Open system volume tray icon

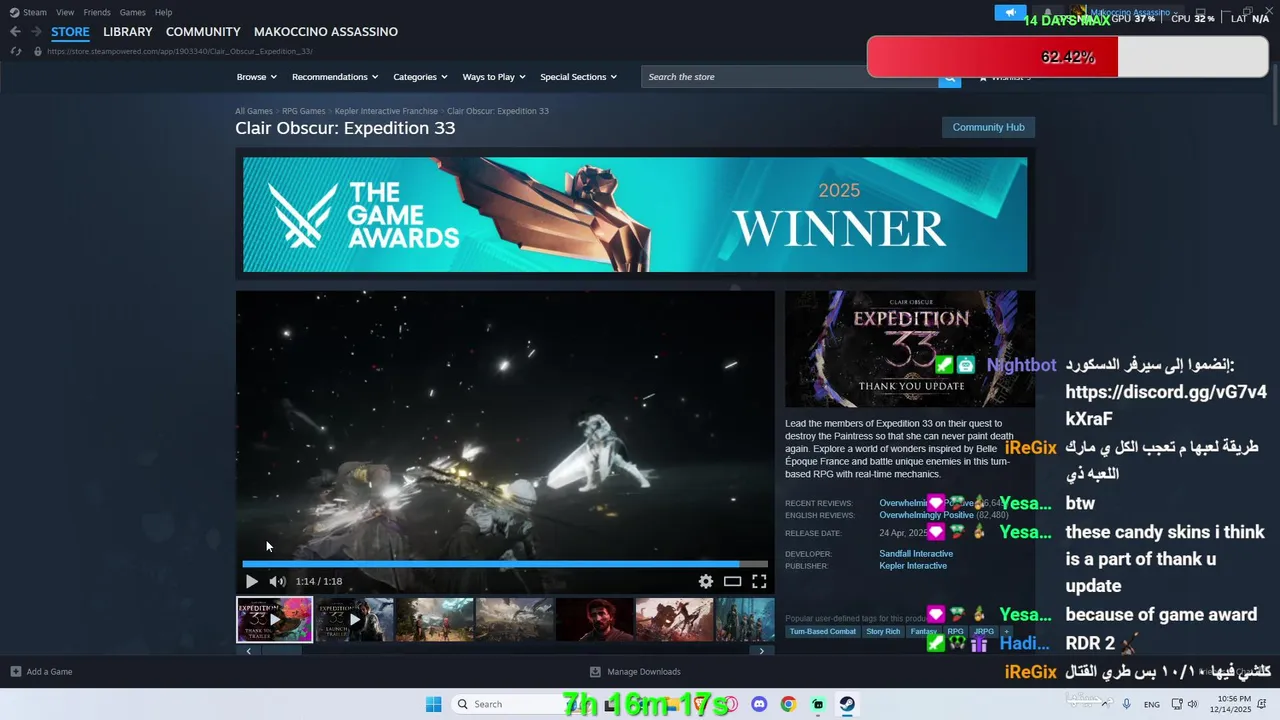1192,704
